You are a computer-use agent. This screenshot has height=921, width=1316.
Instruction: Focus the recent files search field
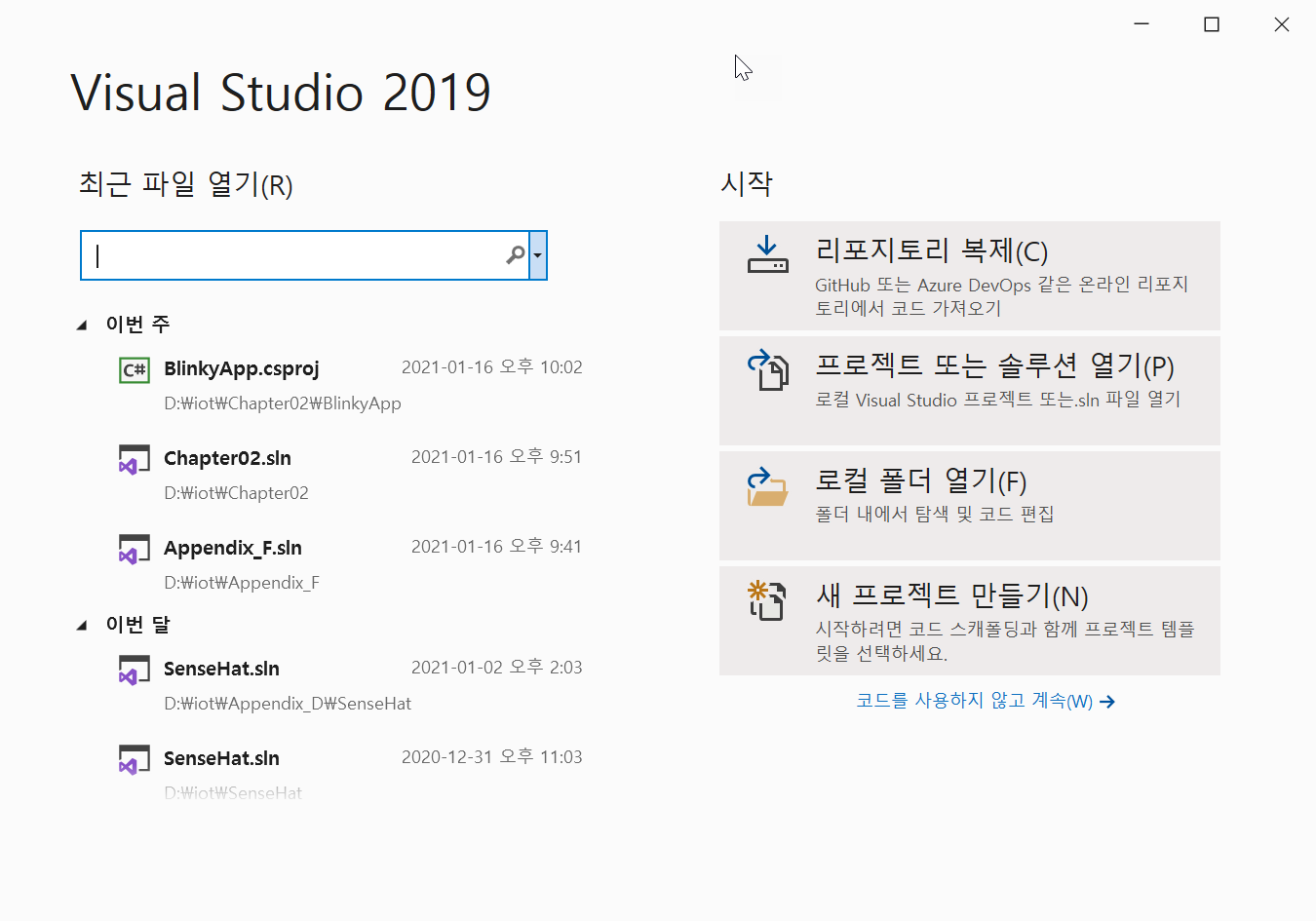tap(304, 255)
